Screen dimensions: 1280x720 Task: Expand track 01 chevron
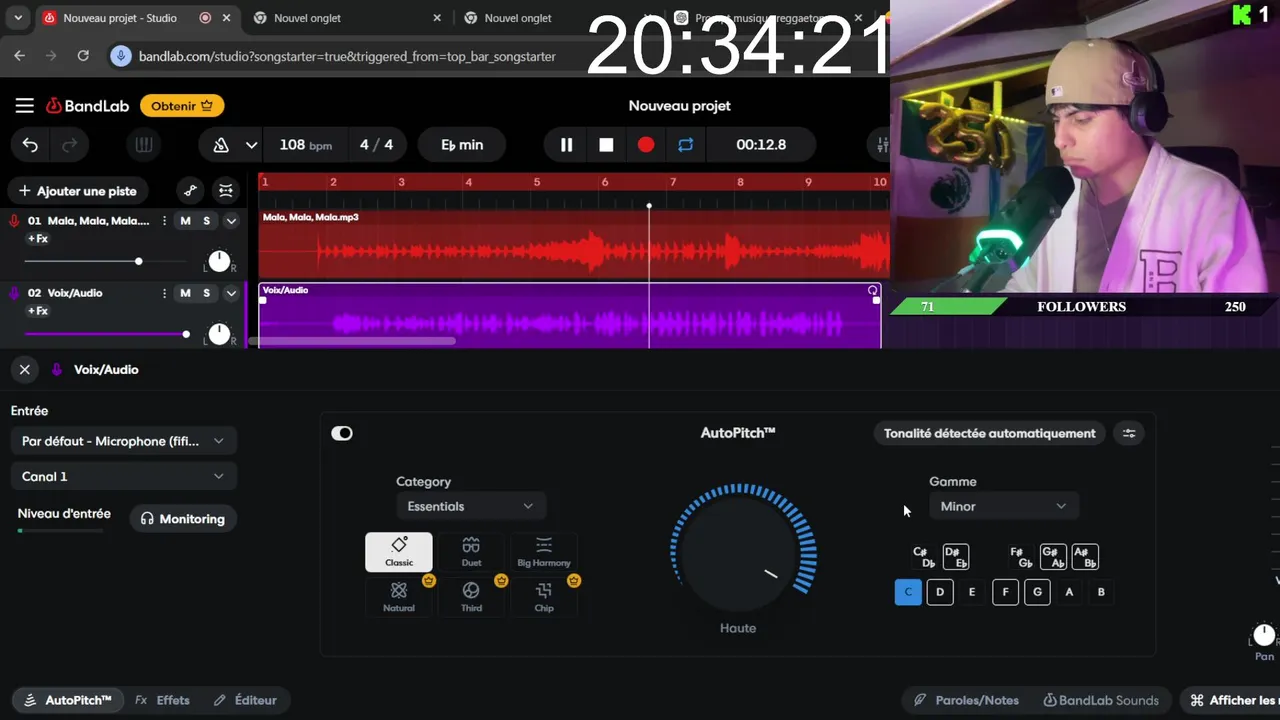point(231,221)
